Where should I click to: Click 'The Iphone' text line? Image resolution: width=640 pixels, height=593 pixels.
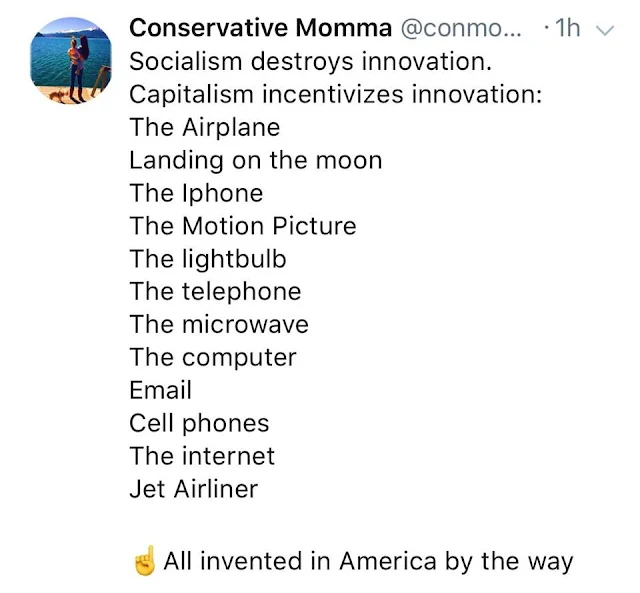point(196,193)
